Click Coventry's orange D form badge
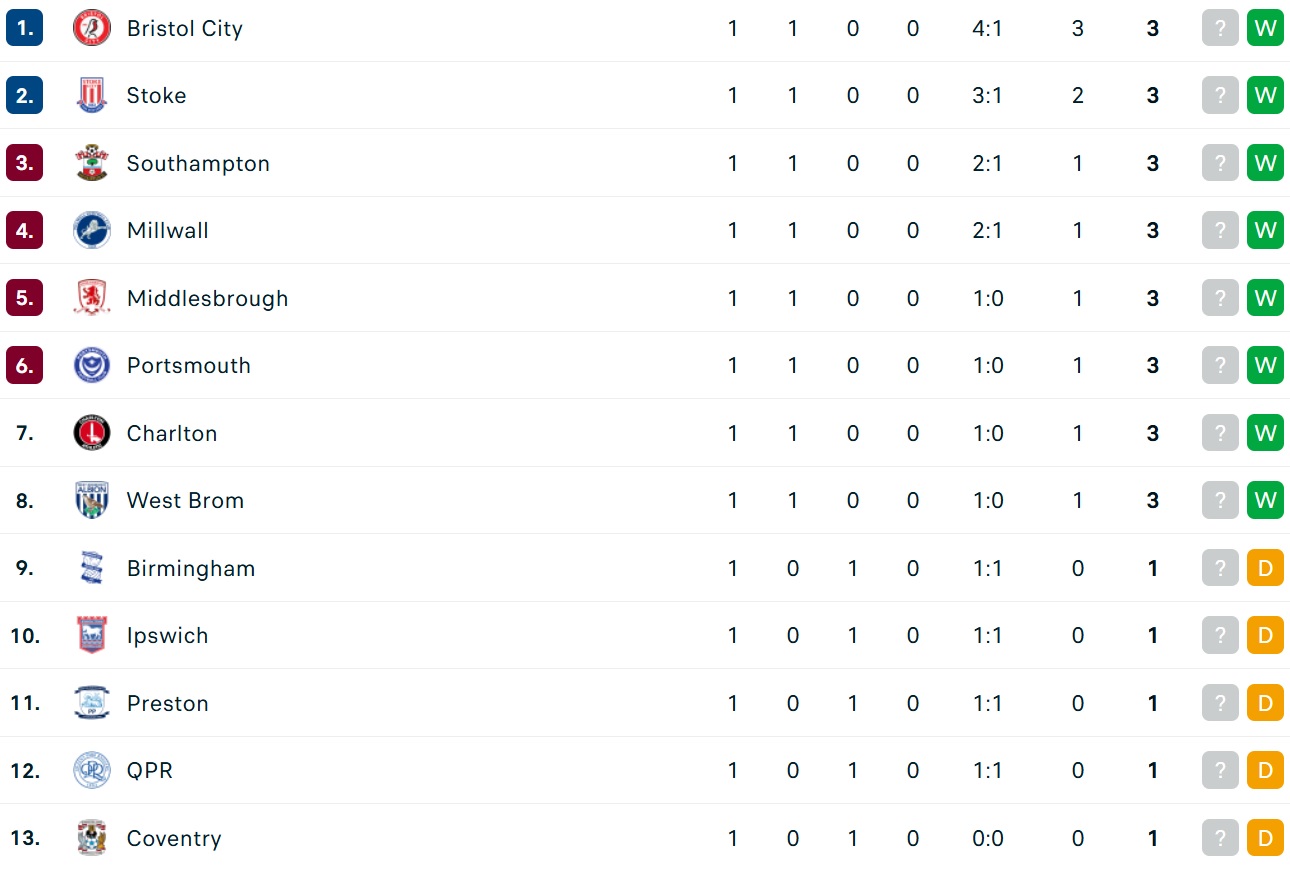 click(1265, 838)
